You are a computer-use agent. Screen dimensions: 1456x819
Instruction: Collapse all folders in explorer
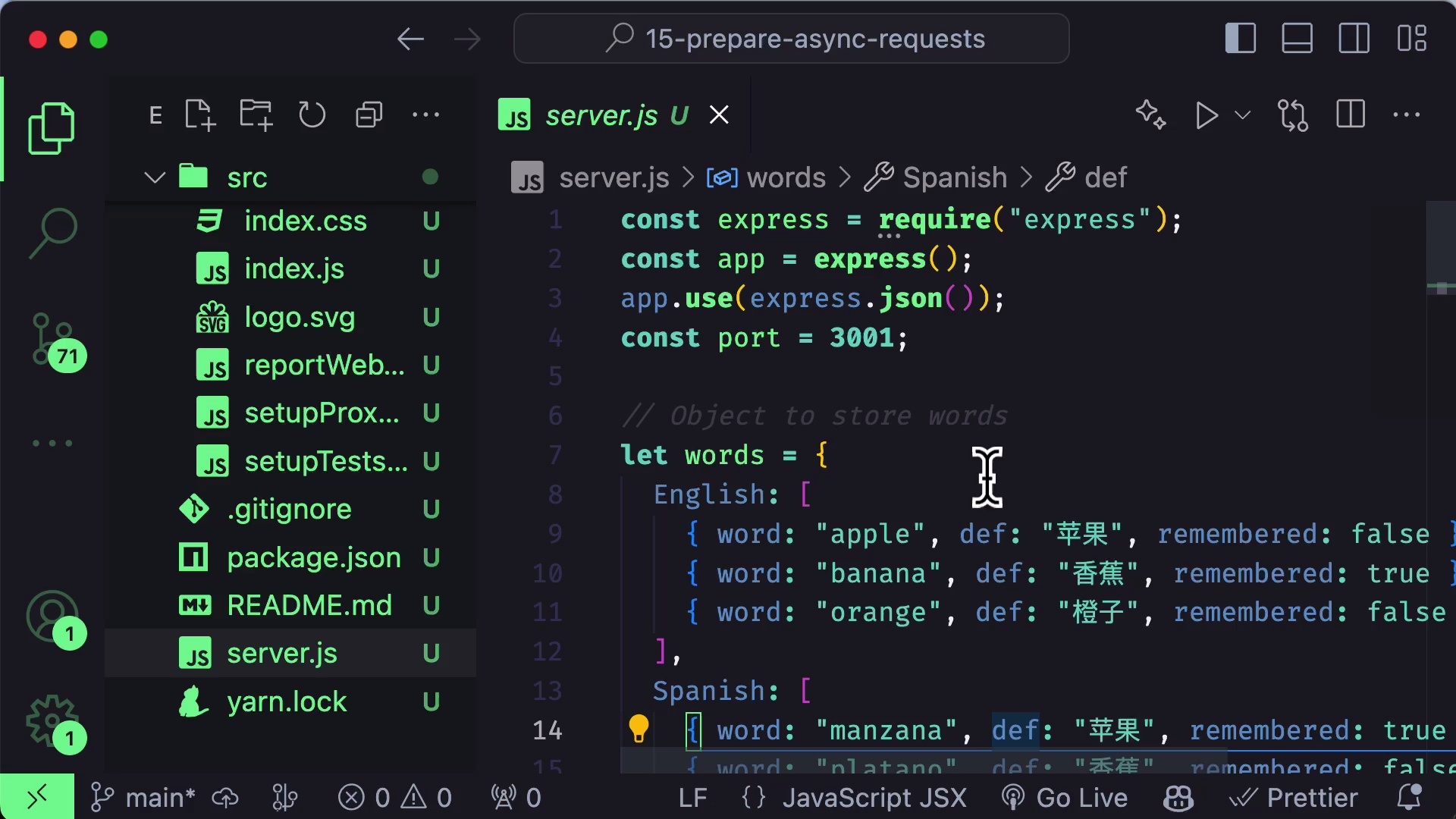pos(369,115)
